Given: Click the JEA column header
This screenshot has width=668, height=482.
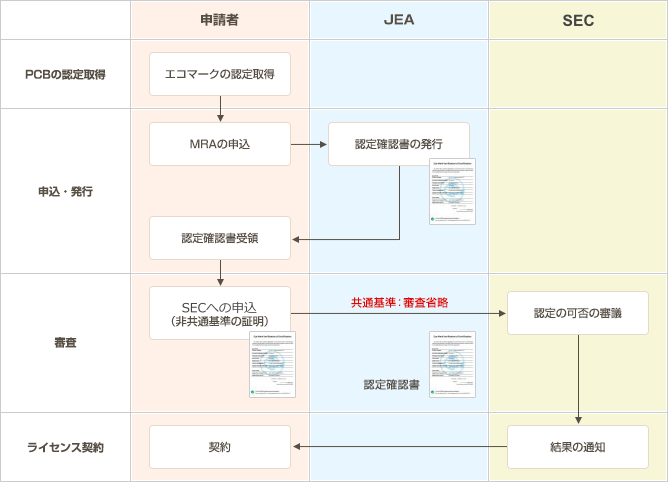Looking at the screenshot, I should click(399, 20).
